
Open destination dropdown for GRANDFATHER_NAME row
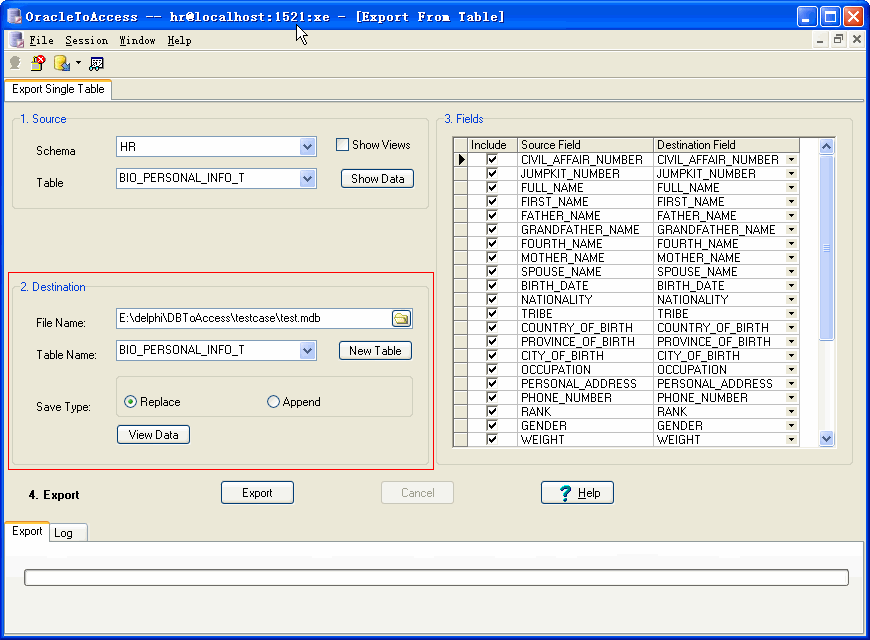point(792,230)
